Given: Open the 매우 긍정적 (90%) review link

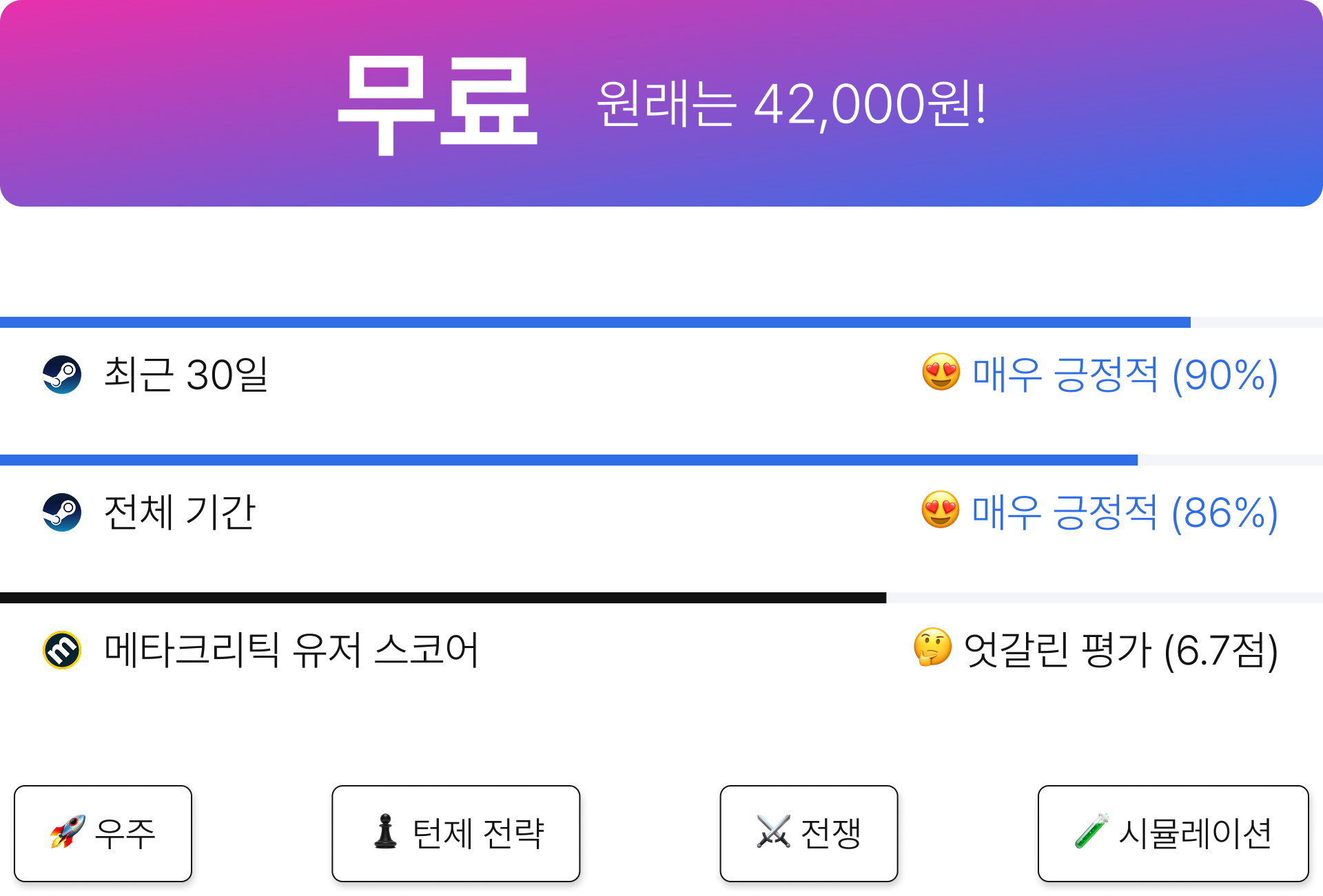Looking at the screenshot, I should [1125, 375].
